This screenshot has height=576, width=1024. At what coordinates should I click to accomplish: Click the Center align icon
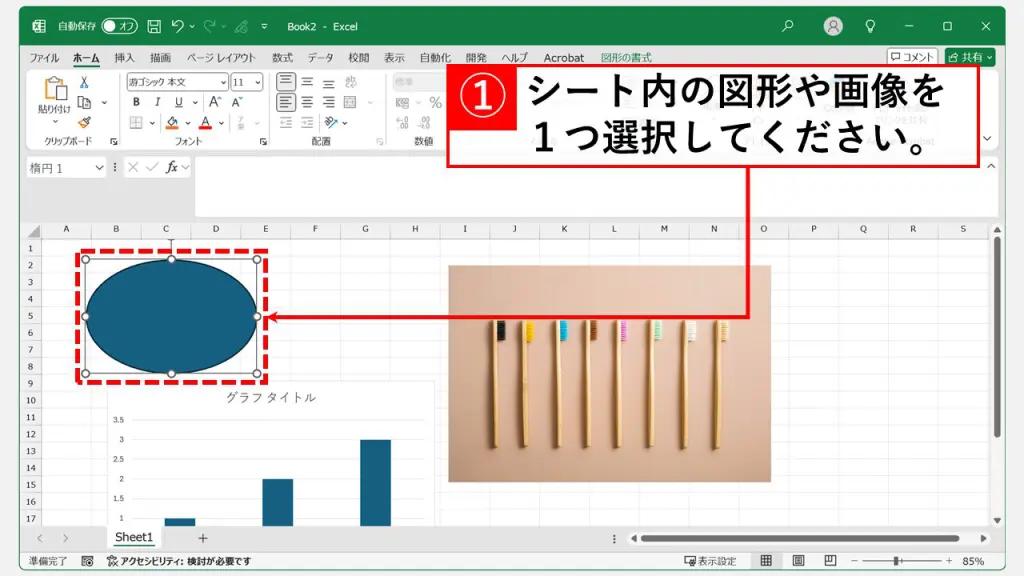pyautogui.click(x=308, y=102)
